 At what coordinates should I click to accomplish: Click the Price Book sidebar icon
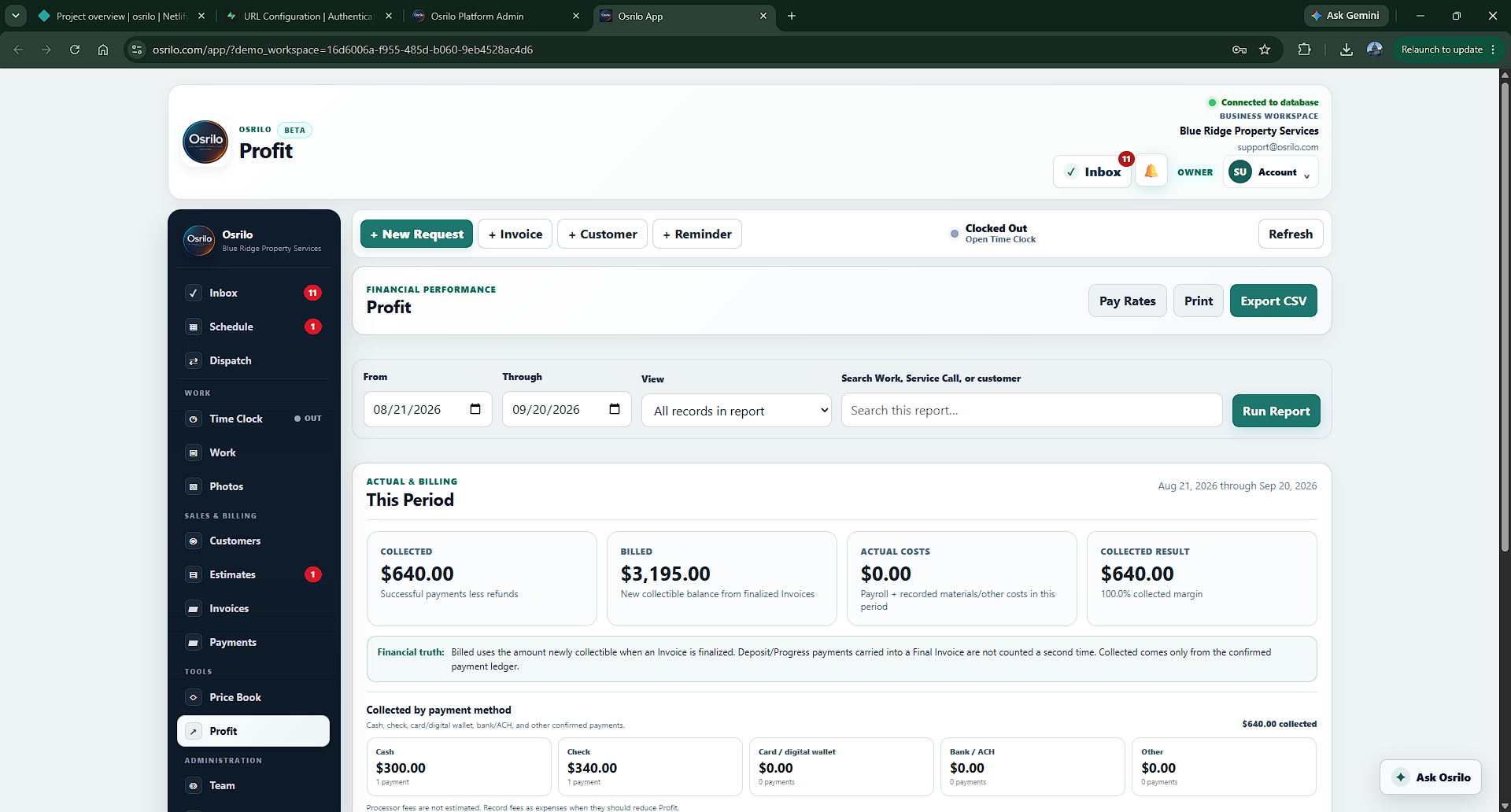tap(194, 697)
